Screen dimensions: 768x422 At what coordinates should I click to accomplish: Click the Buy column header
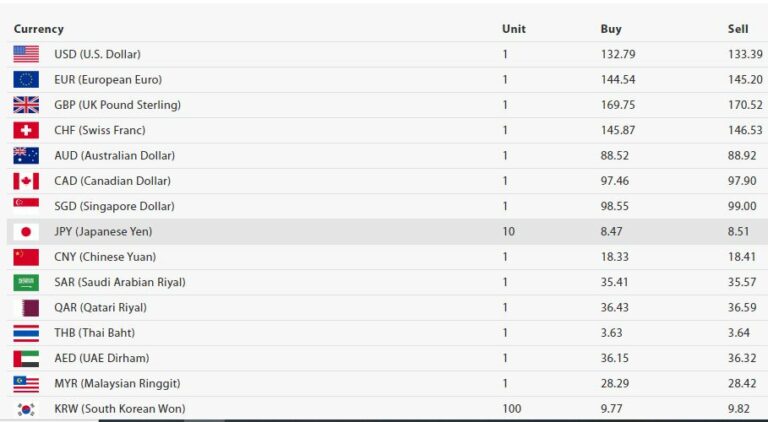point(610,29)
